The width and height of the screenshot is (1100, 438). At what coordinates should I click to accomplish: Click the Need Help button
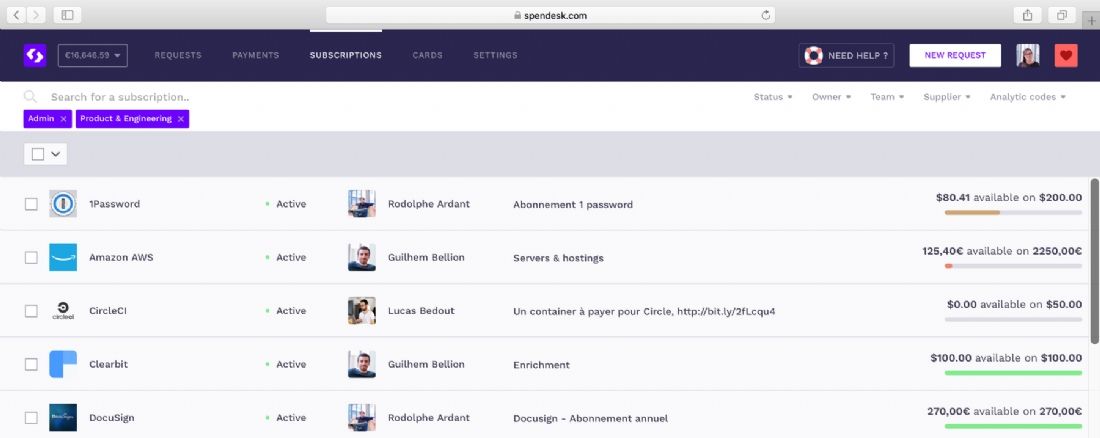[846, 55]
